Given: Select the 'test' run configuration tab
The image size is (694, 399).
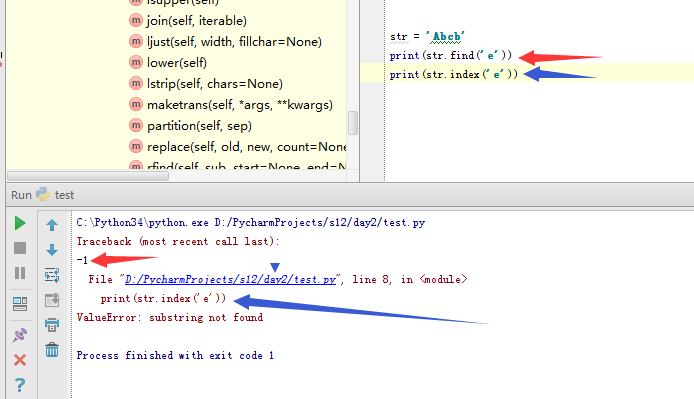Looking at the screenshot, I should (x=64, y=195).
